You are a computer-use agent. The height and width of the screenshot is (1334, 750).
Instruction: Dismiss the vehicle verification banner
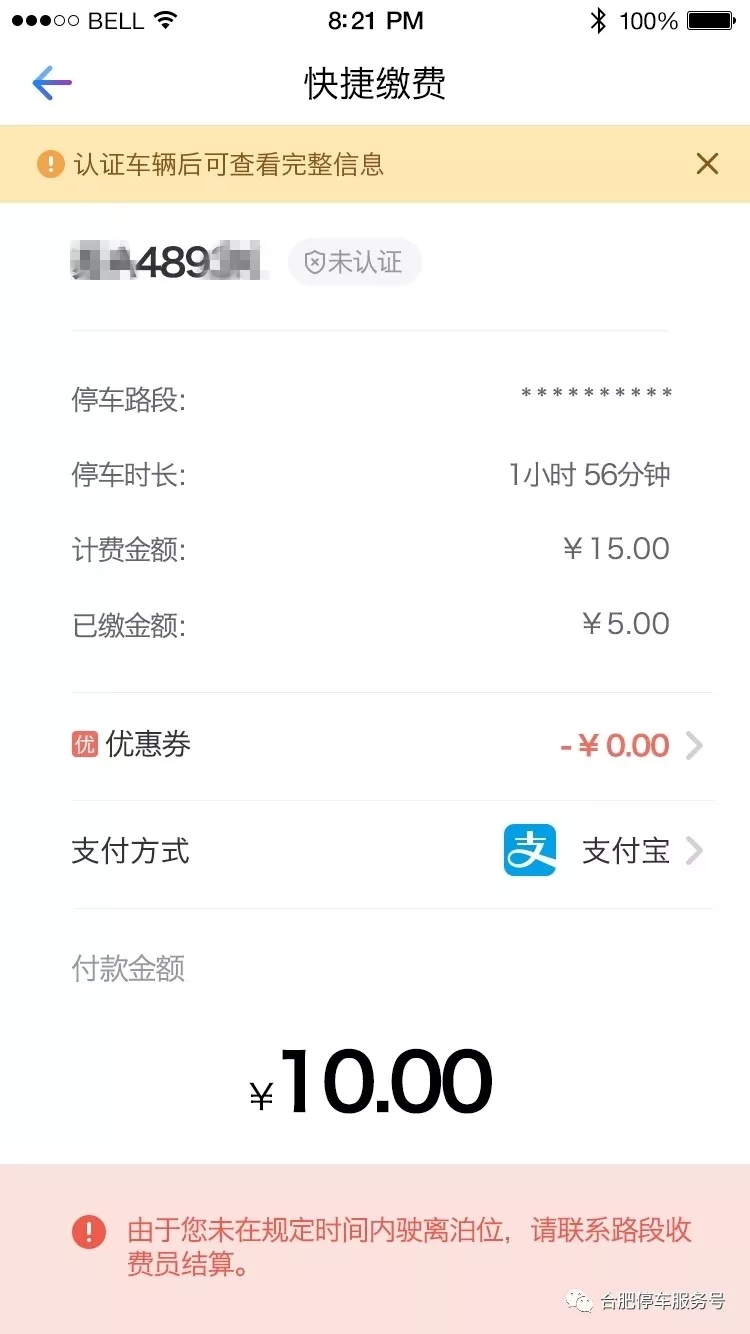click(x=707, y=164)
